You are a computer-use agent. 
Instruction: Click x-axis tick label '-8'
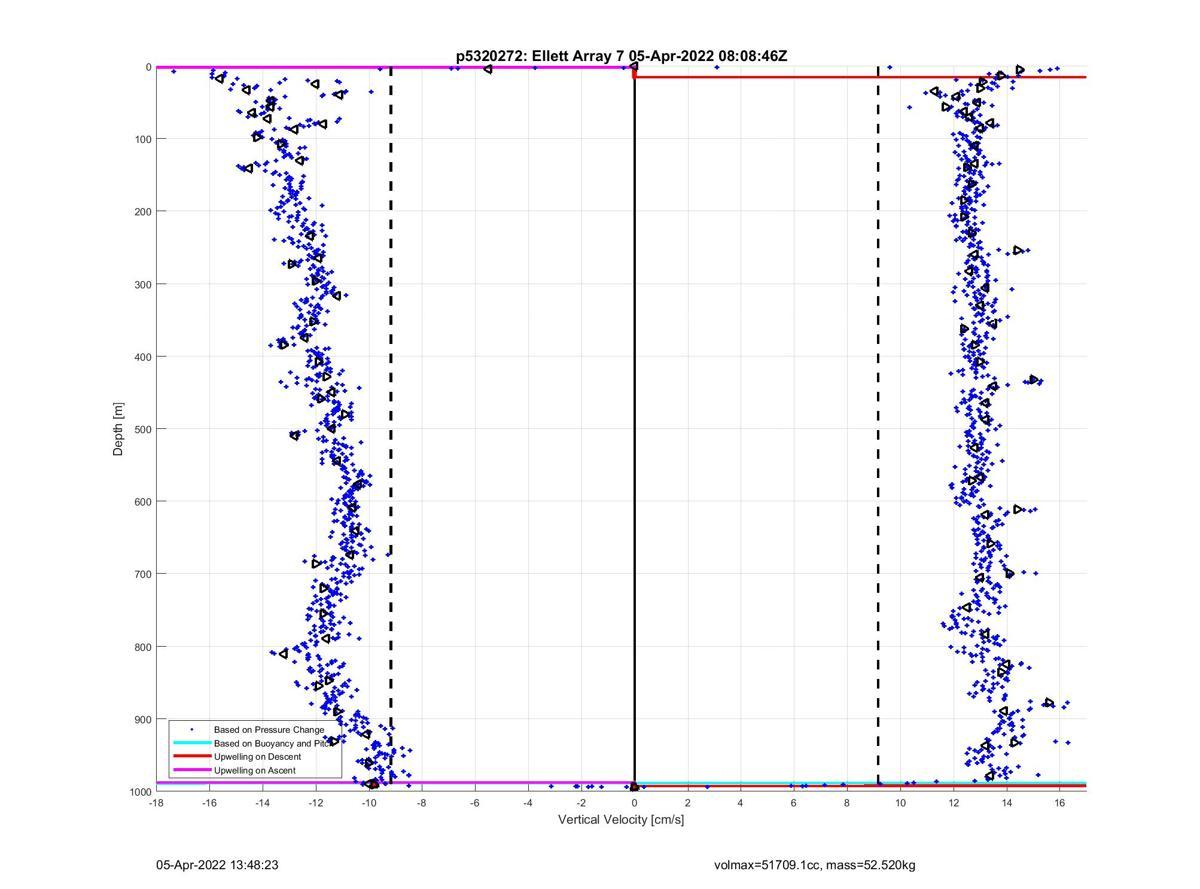[421, 802]
